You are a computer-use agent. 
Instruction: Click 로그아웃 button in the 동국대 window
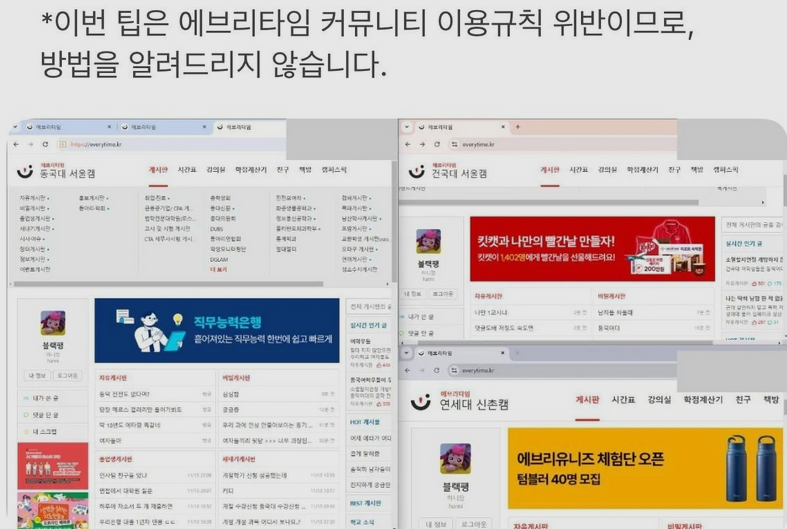(67, 375)
